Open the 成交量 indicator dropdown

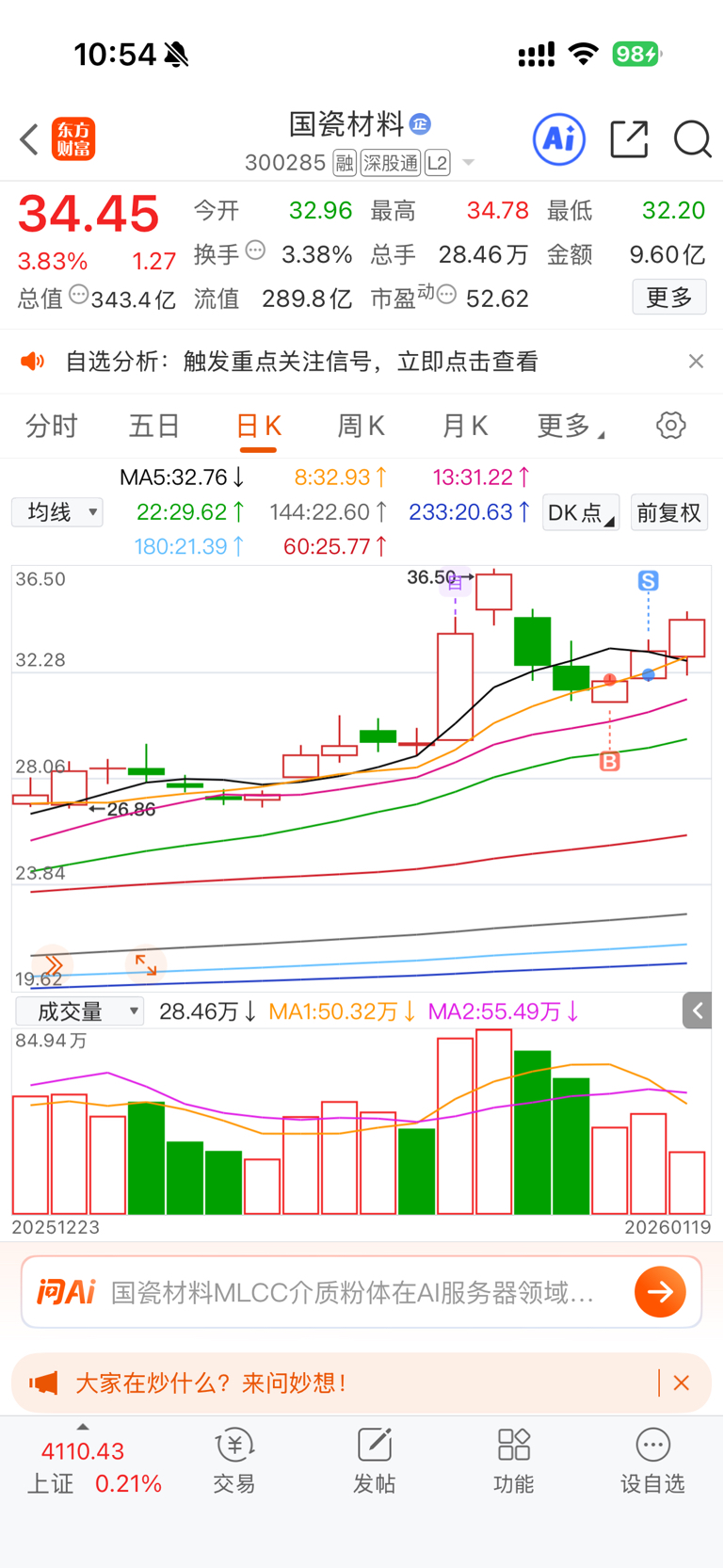[x=80, y=1011]
